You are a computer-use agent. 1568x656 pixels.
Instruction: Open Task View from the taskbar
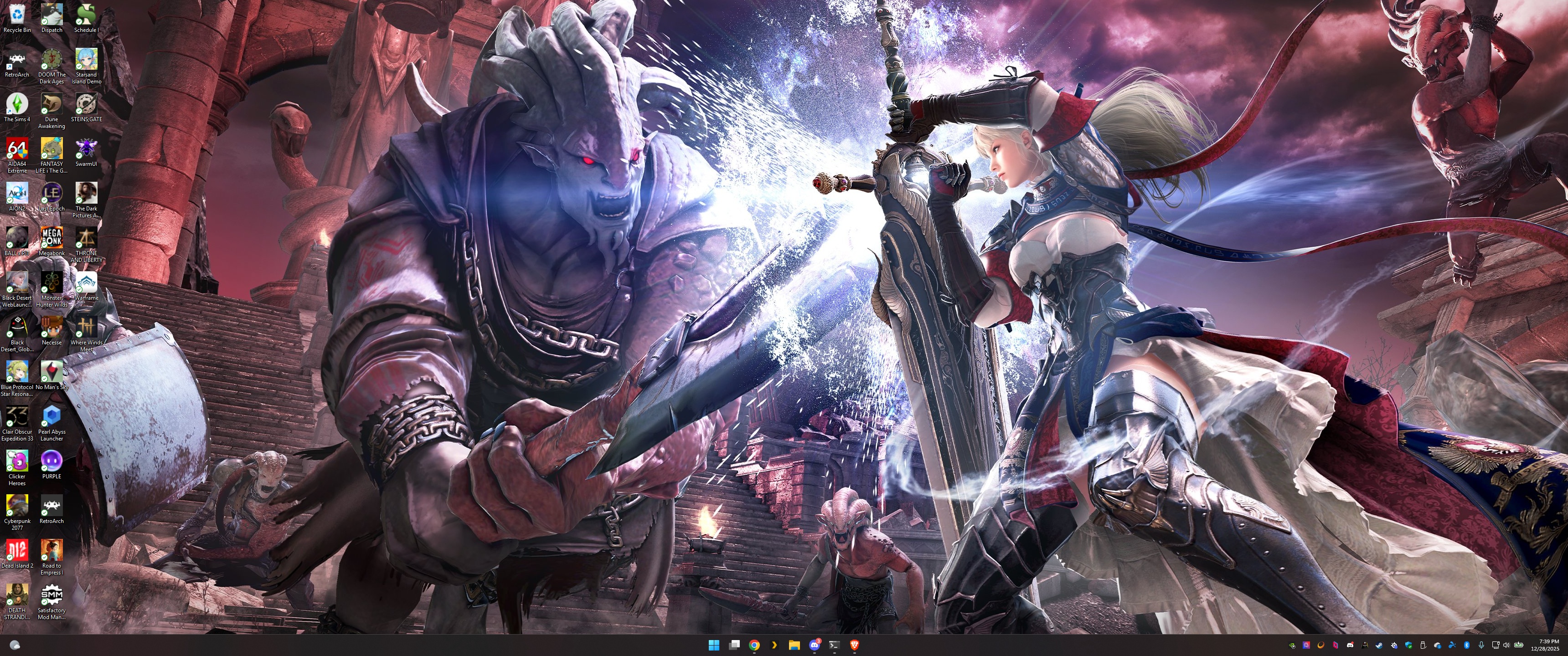coord(735,646)
